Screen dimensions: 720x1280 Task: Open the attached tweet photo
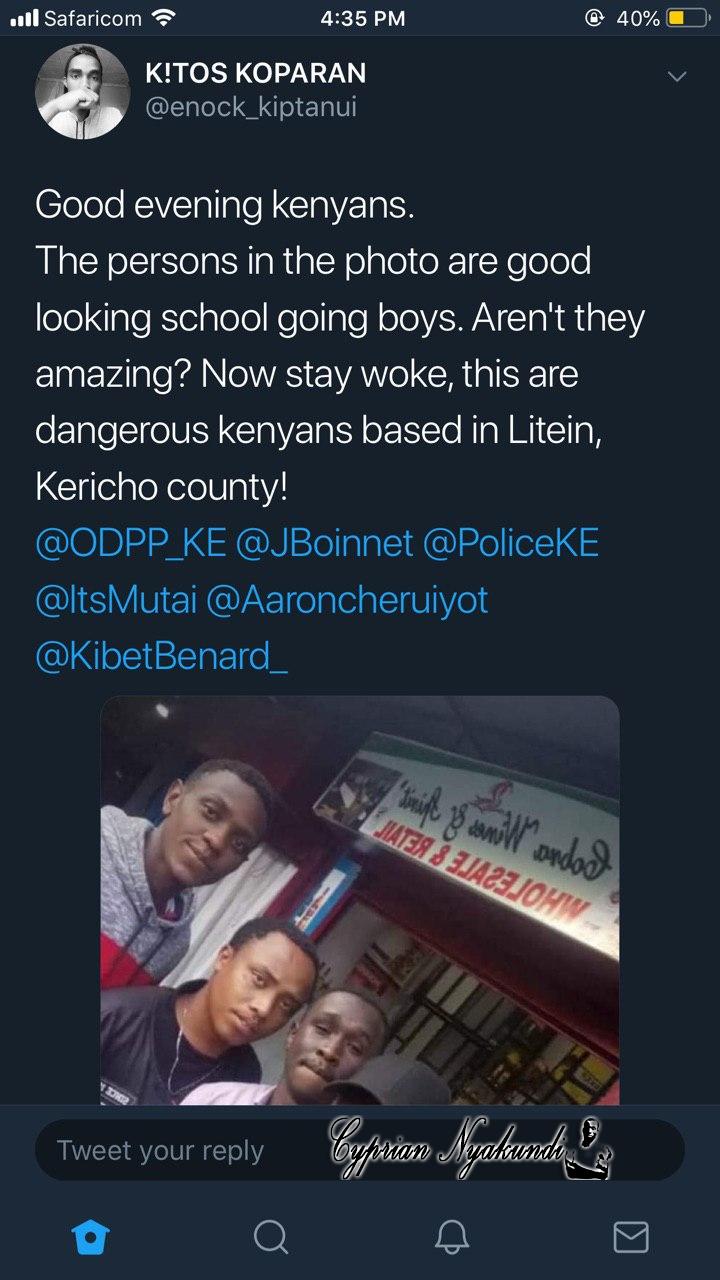point(360,900)
